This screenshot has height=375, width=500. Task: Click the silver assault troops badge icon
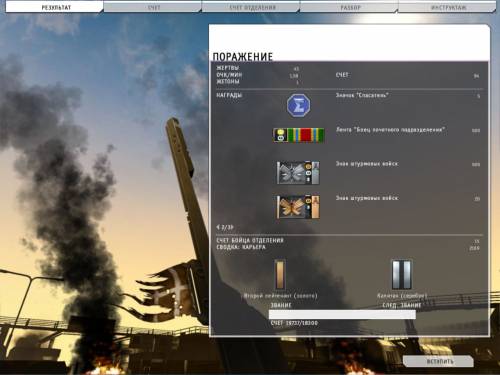click(298, 173)
